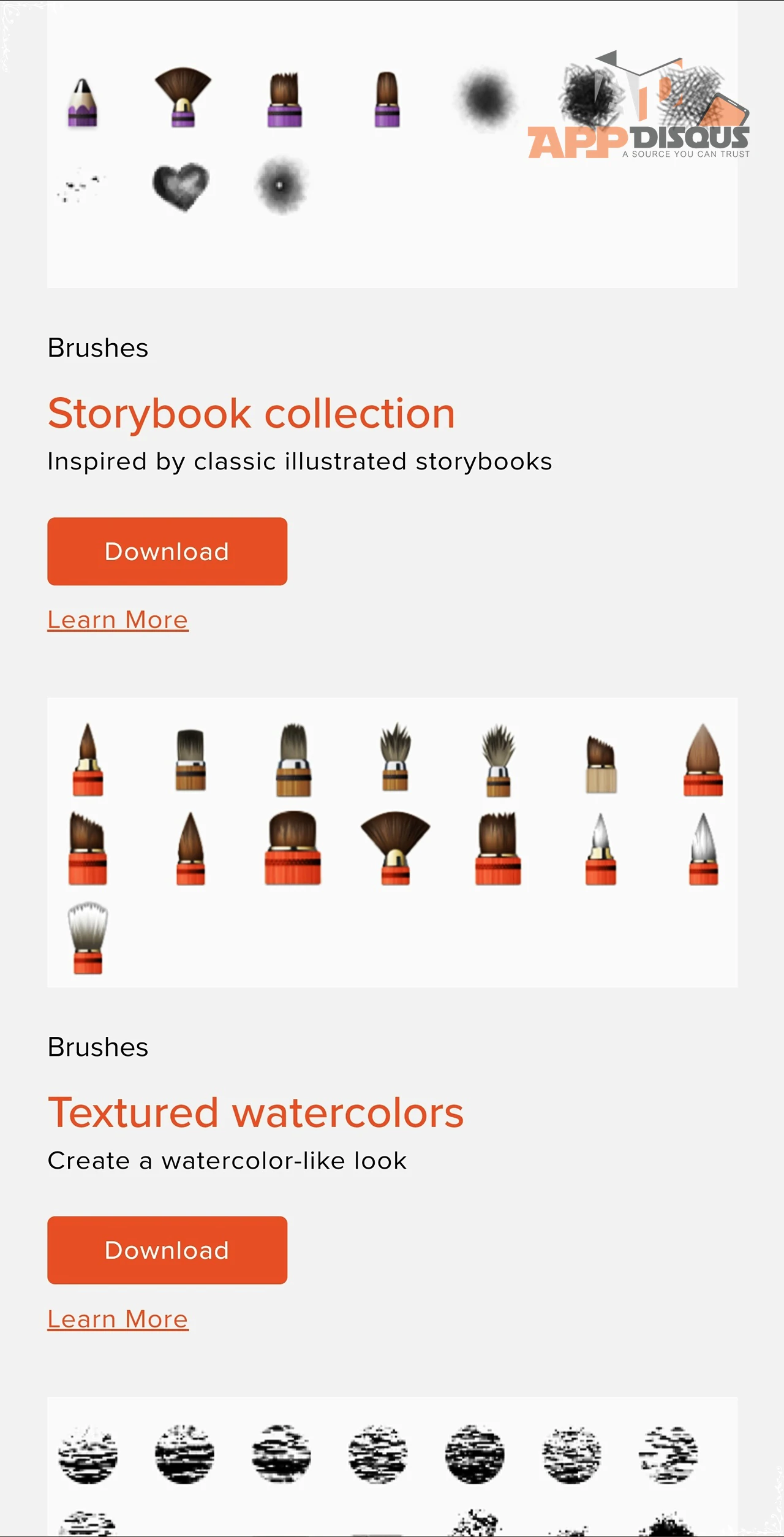Click the purple pencil brush icon
This screenshot has width=784, height=1537.
click(x=82, y=102)
